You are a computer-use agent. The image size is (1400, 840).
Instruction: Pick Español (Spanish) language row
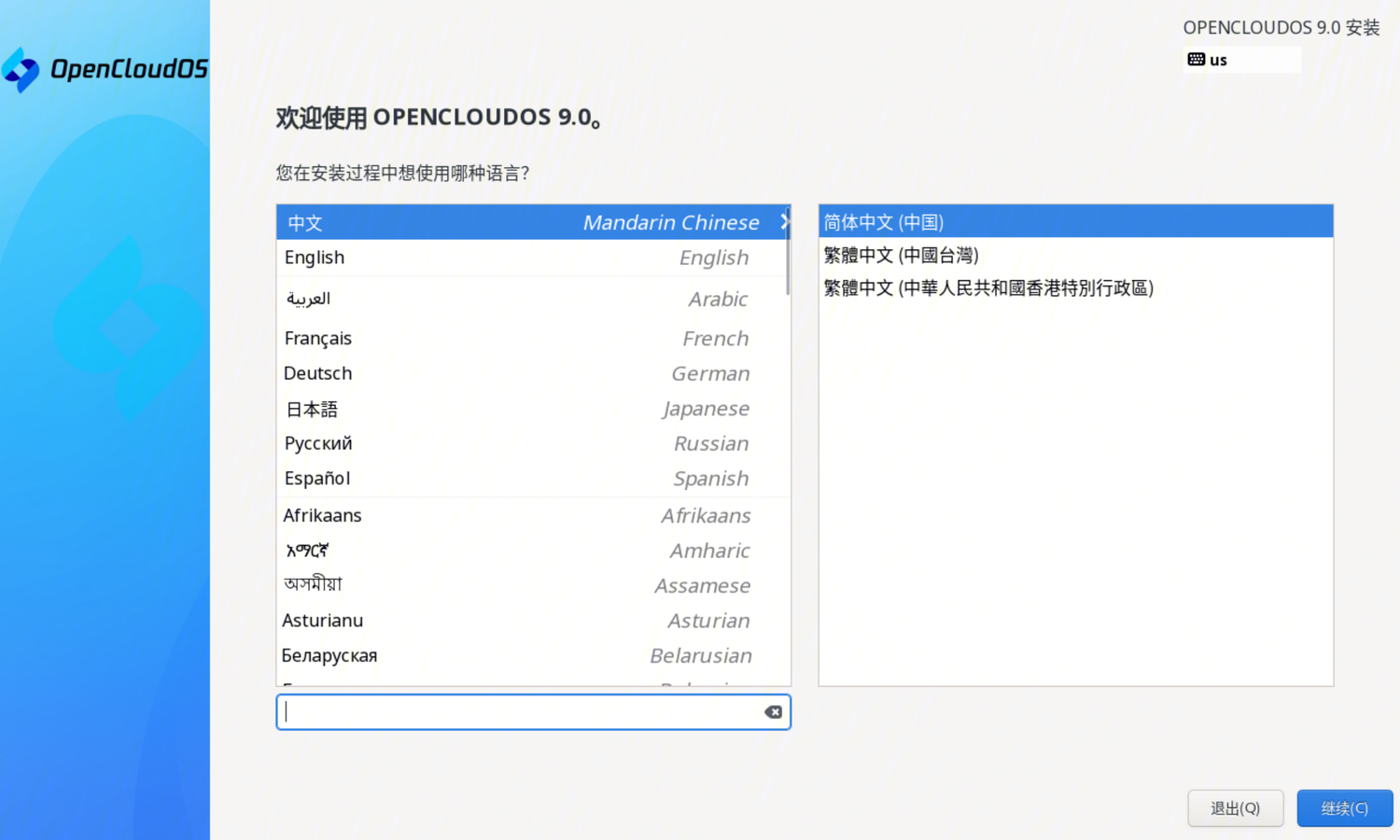pos(533,479)
